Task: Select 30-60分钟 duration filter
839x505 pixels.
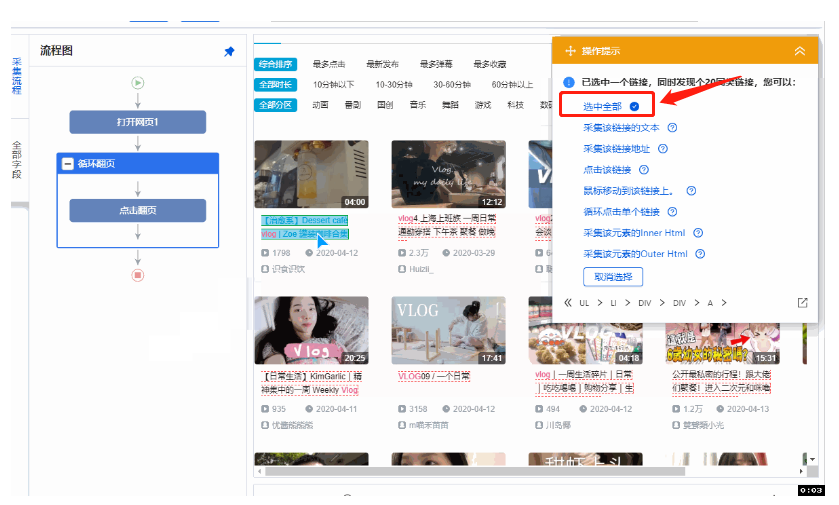Action: [x=452, y=85]
